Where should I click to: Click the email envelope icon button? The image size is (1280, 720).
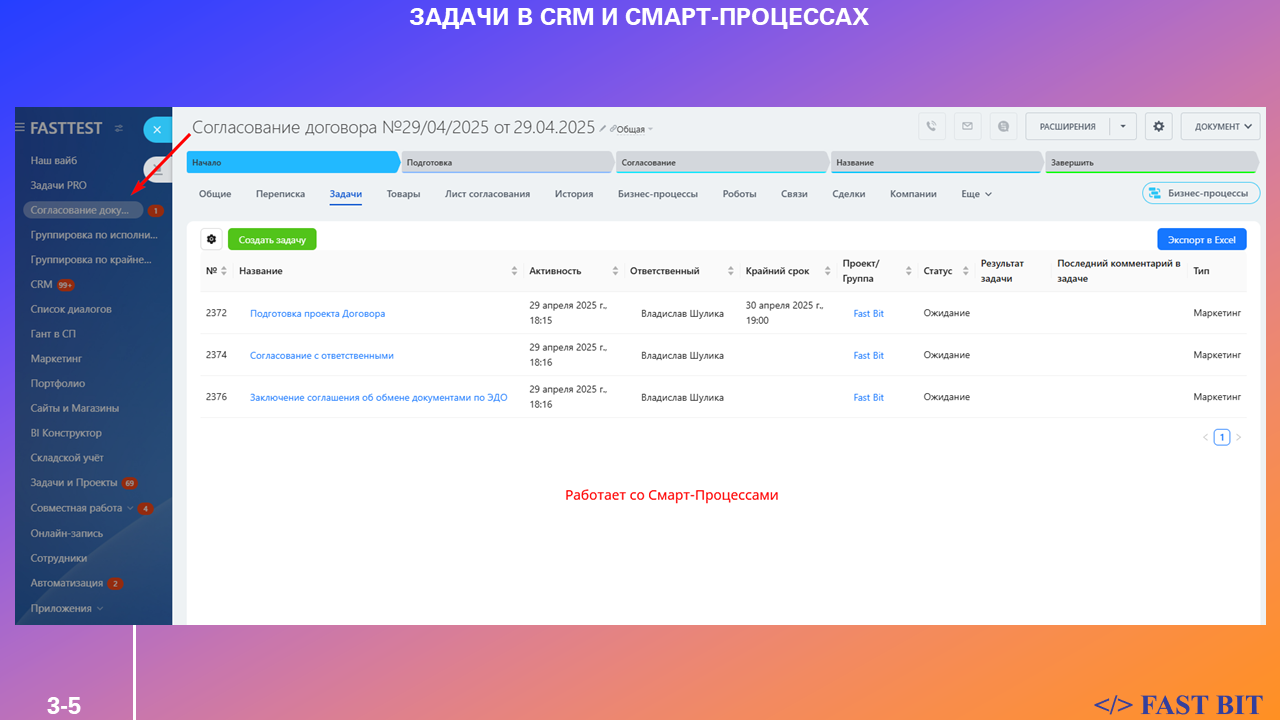[x=966, y=127]
